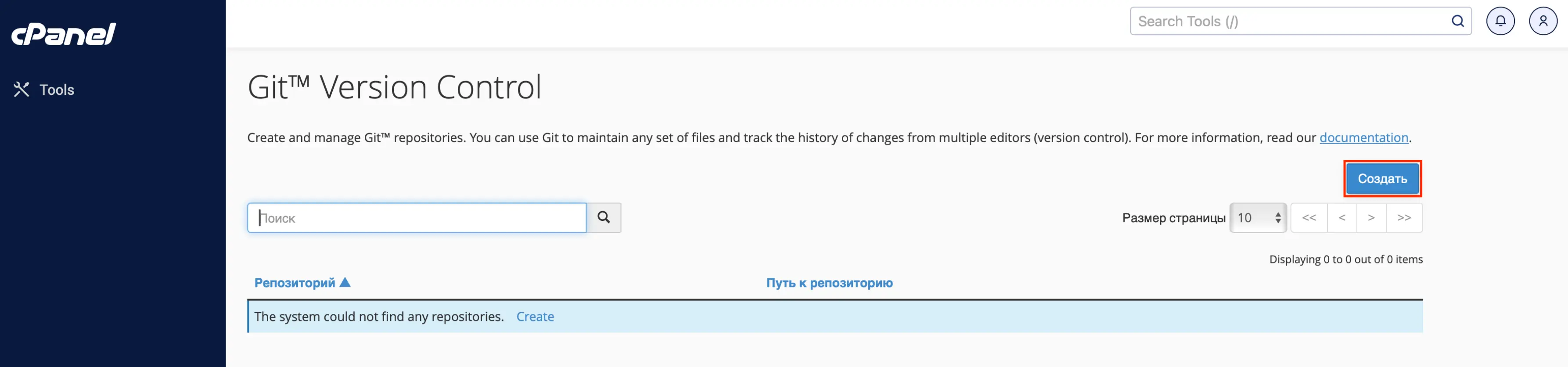Image resolution: width=1568 pixels, height=367 pixels.
Task: Click the Search Tools magnifier icon
Action: coord(1458,21)
